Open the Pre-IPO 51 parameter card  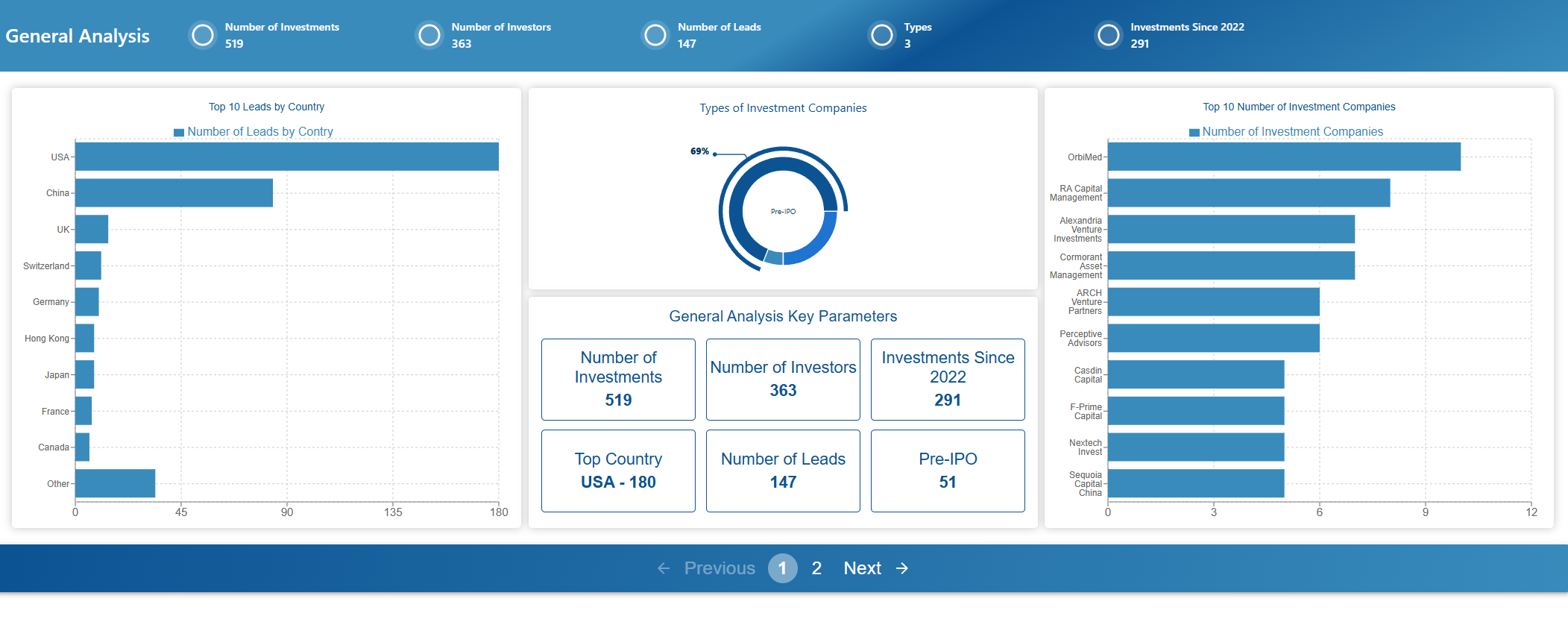(x=948, y=471)
